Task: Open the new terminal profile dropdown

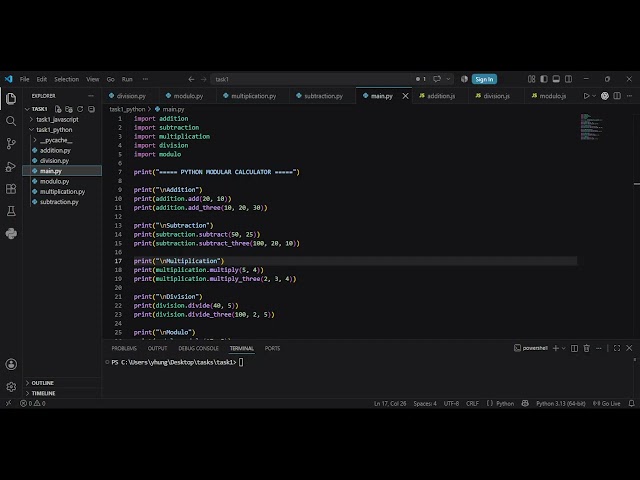Action: (x=564, y=348)
